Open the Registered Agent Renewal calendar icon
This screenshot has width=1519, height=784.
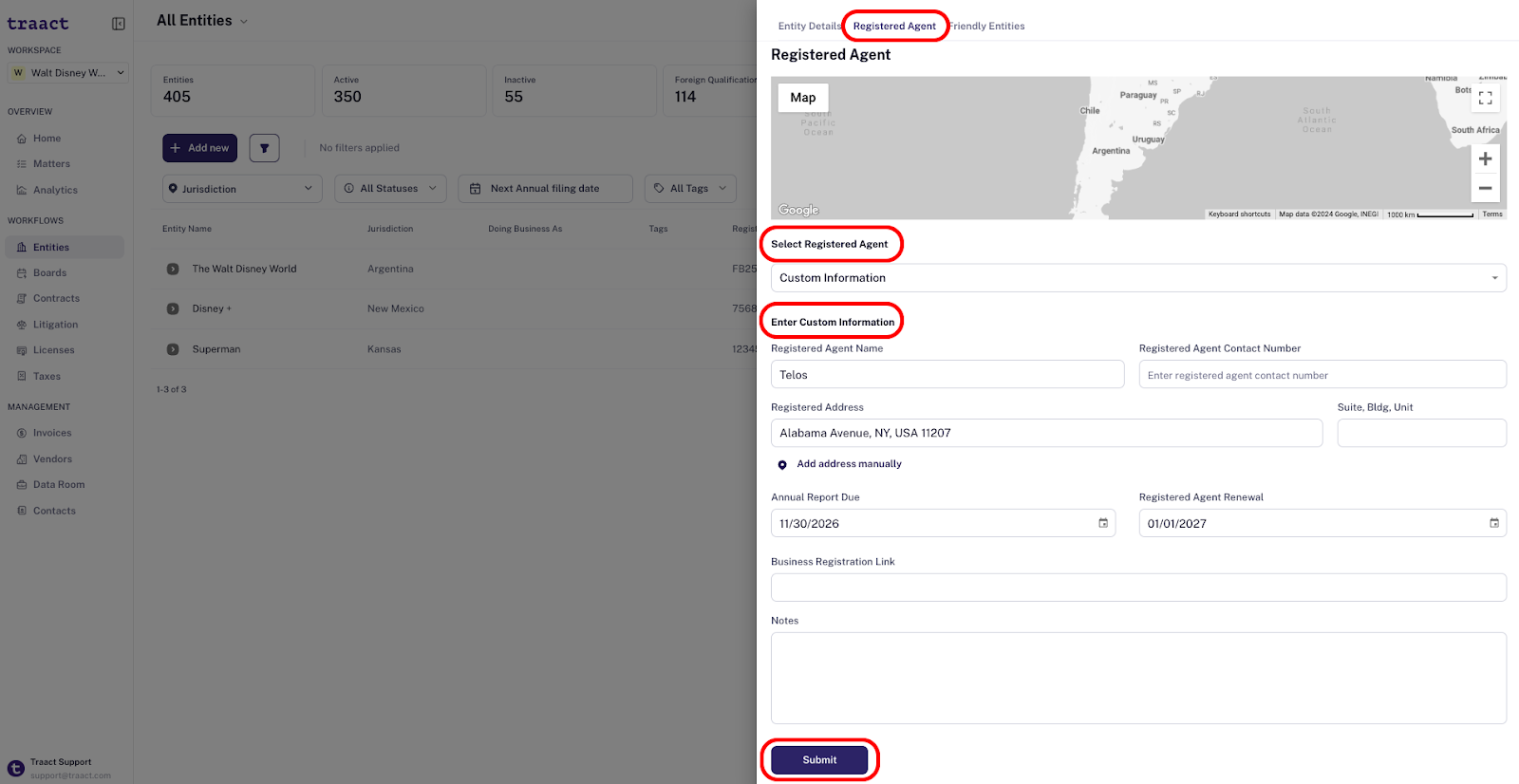1494,523
